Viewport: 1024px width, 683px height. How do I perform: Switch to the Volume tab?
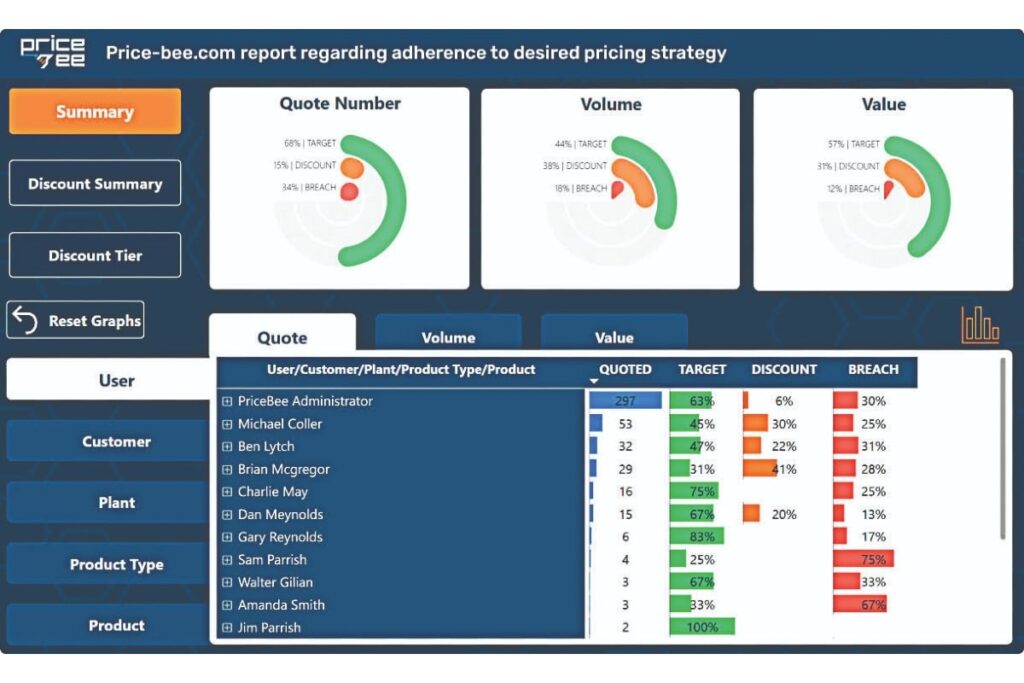[x=448, y=337]
